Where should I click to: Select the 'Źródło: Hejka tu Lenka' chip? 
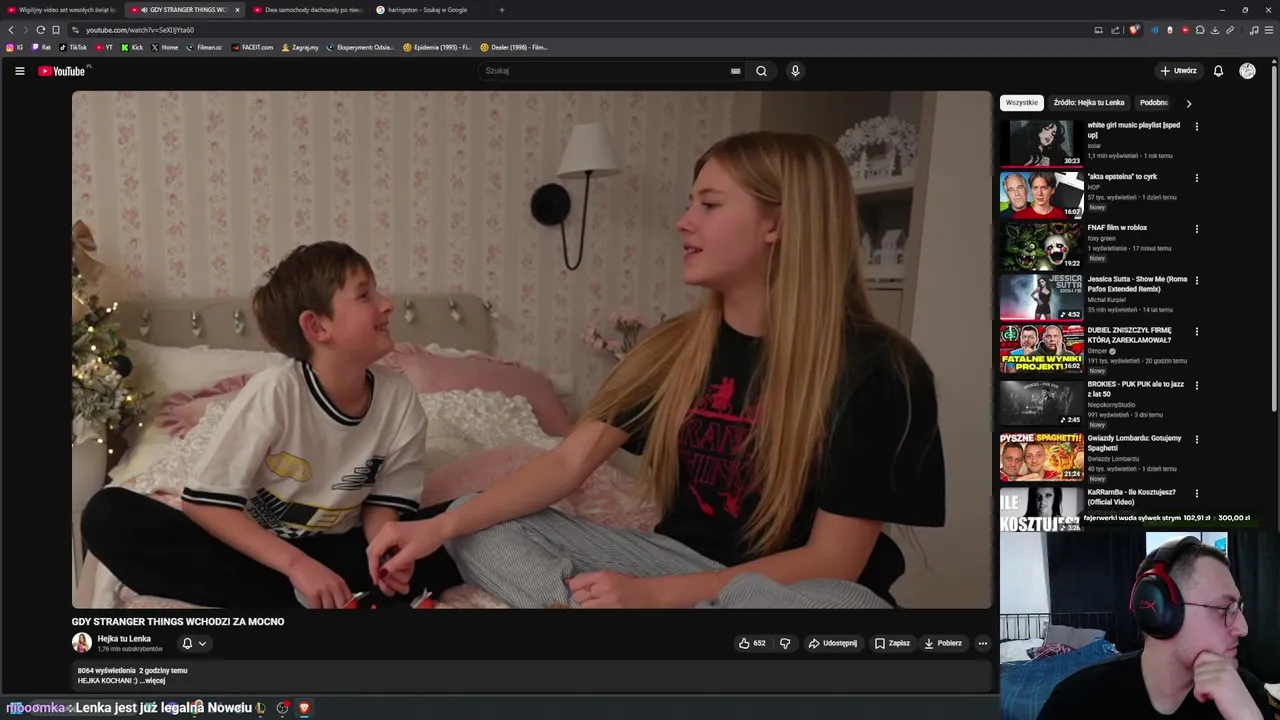pos(1089,102)
